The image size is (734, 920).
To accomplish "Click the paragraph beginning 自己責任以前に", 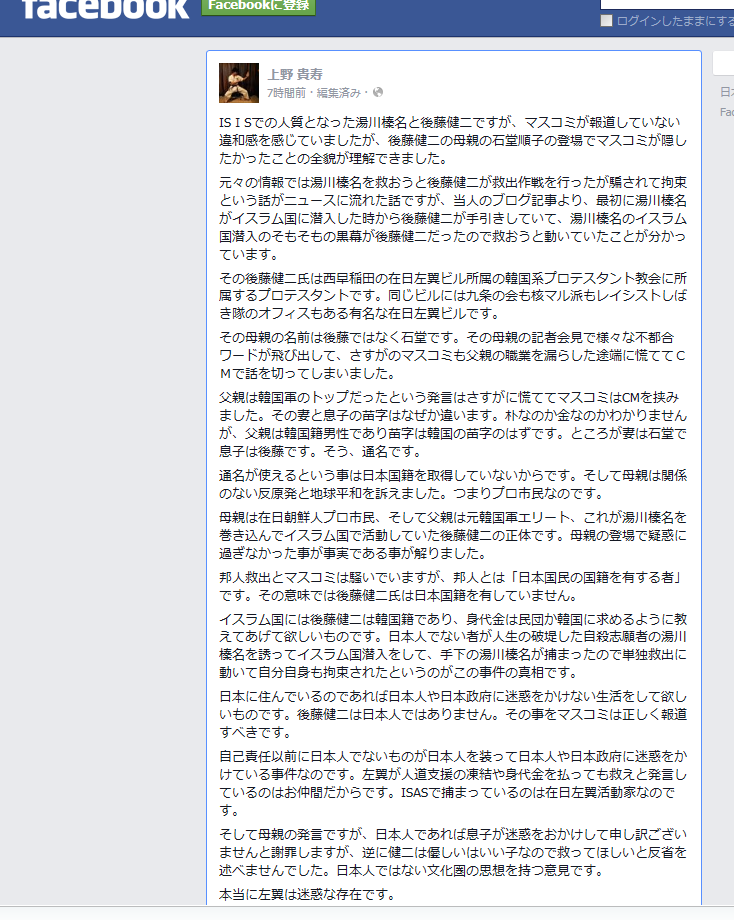I will 452,783.
